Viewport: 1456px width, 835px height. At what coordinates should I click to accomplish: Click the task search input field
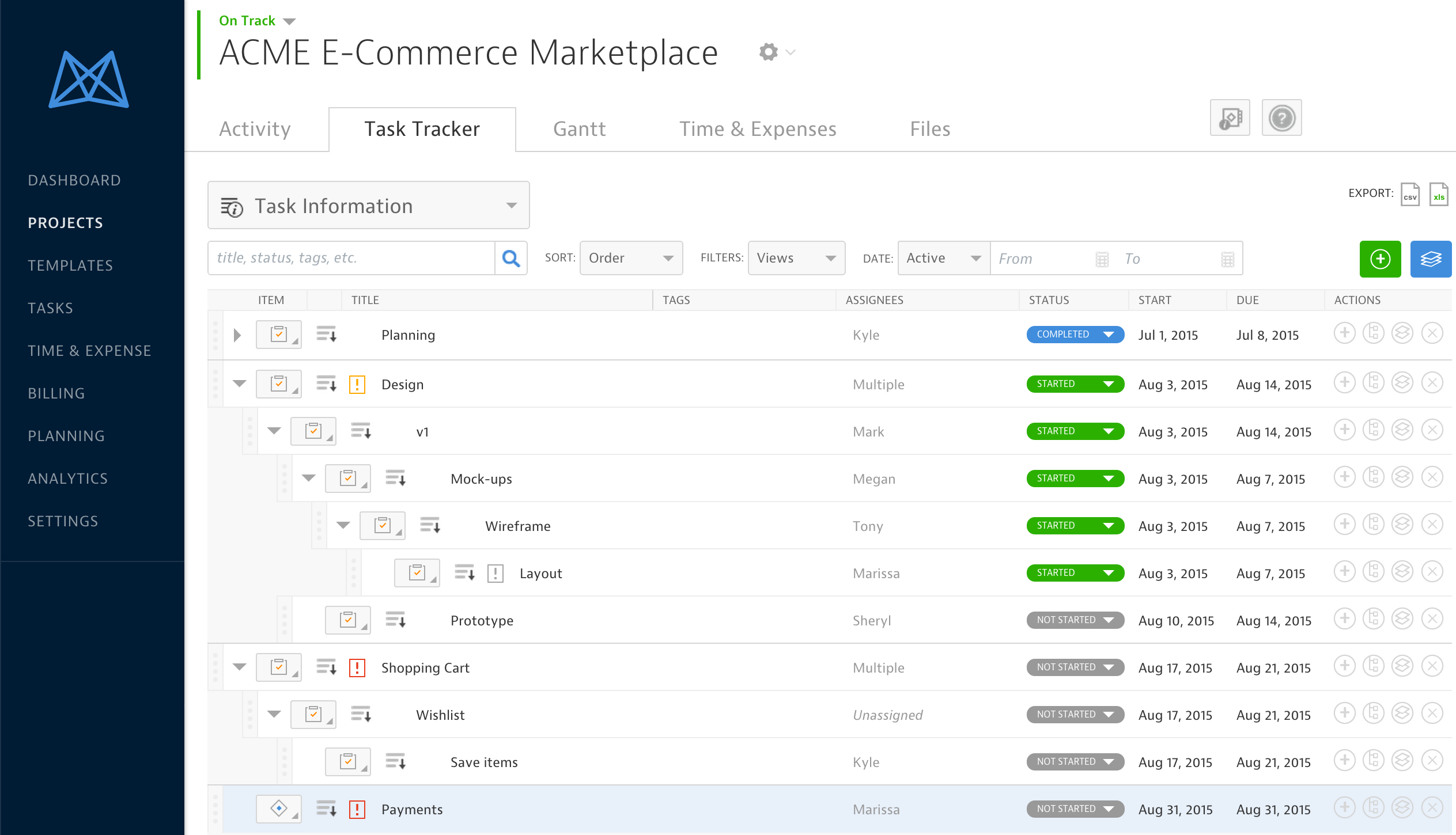click(x=351, y=258)
